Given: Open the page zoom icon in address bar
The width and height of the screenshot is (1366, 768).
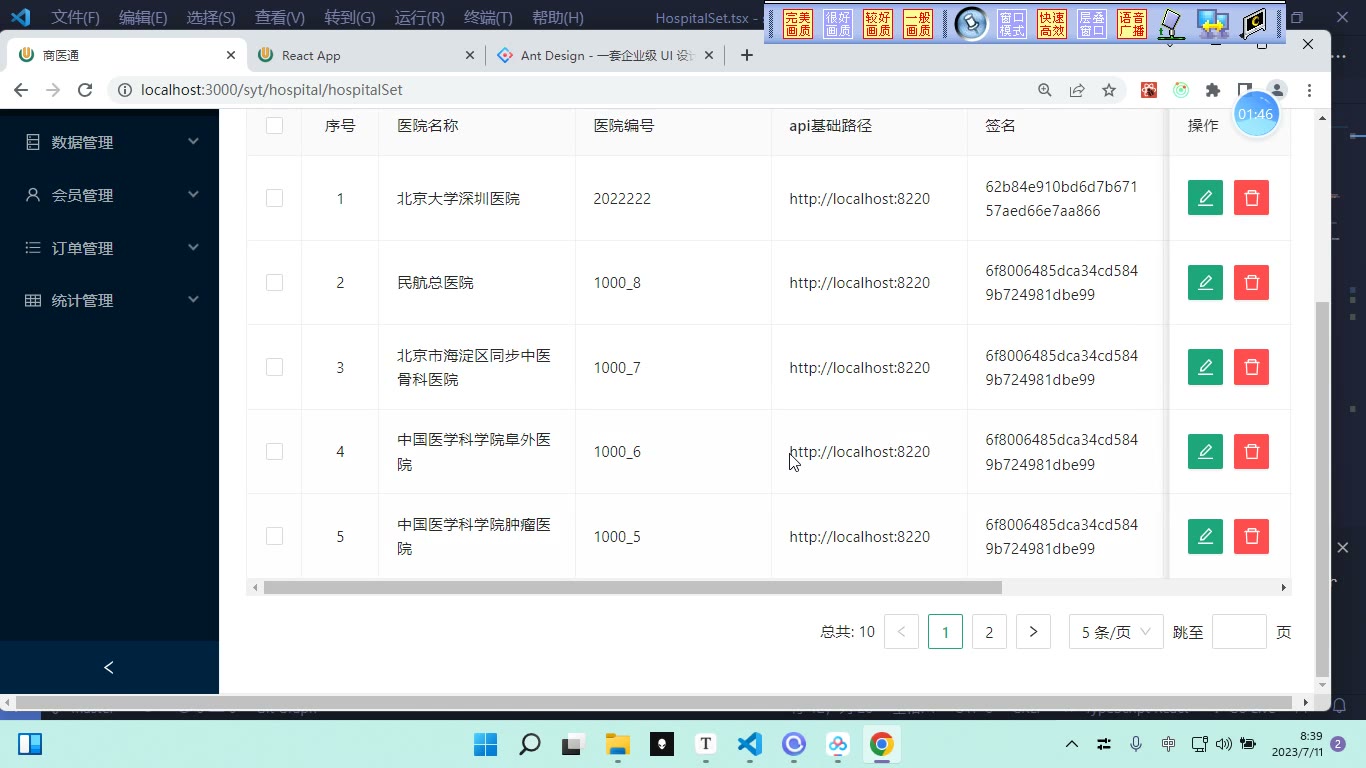Looking at the screenshot, I should pyautogui.click(x=1045, y=90).
